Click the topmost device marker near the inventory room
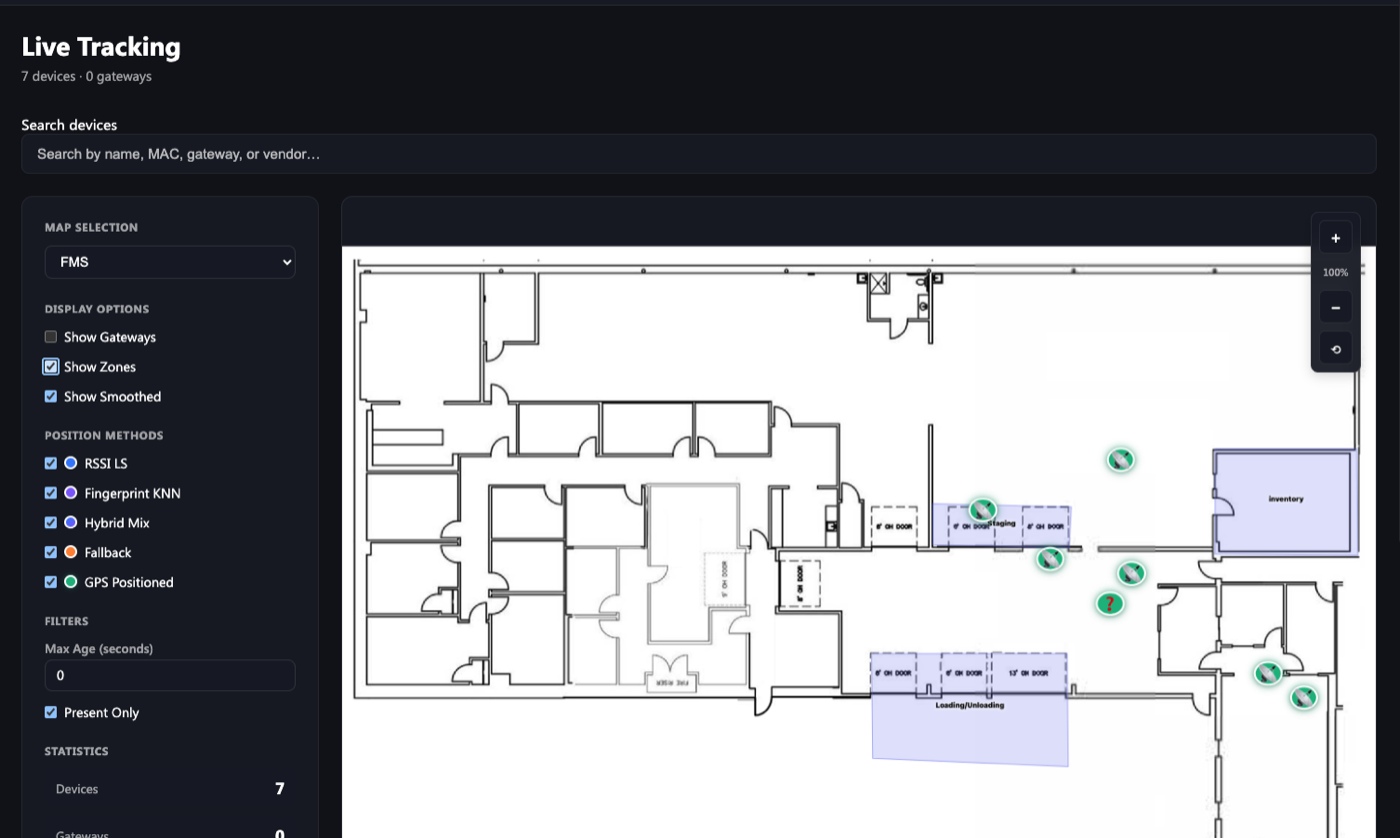1400x838 pixels. [1119, 460]
